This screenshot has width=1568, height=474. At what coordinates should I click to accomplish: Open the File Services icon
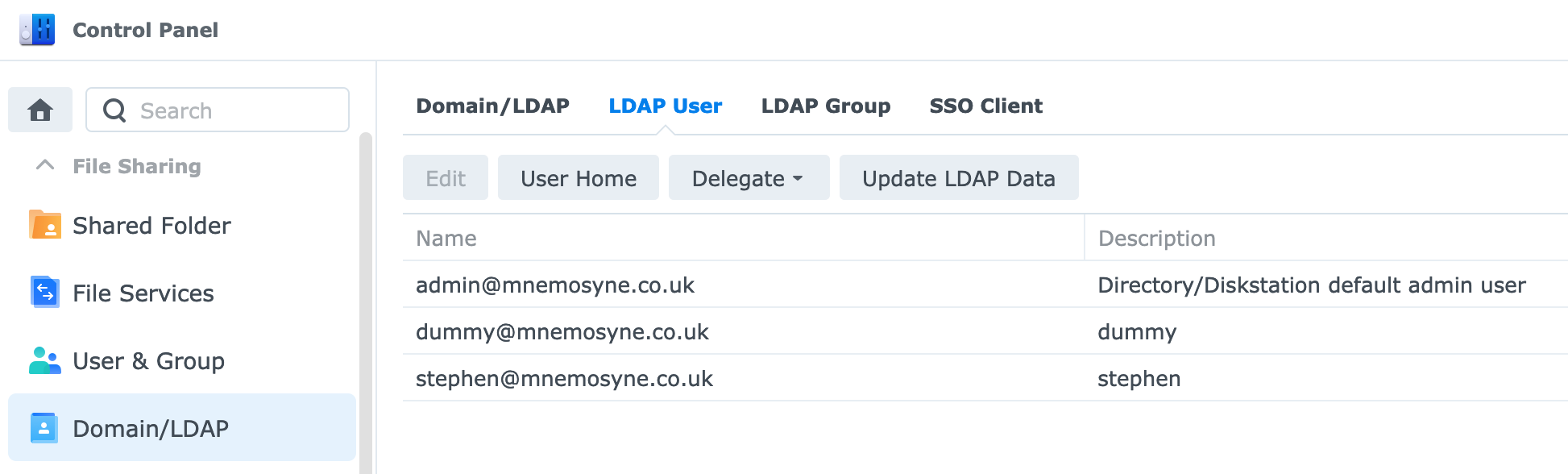[45, 293]
